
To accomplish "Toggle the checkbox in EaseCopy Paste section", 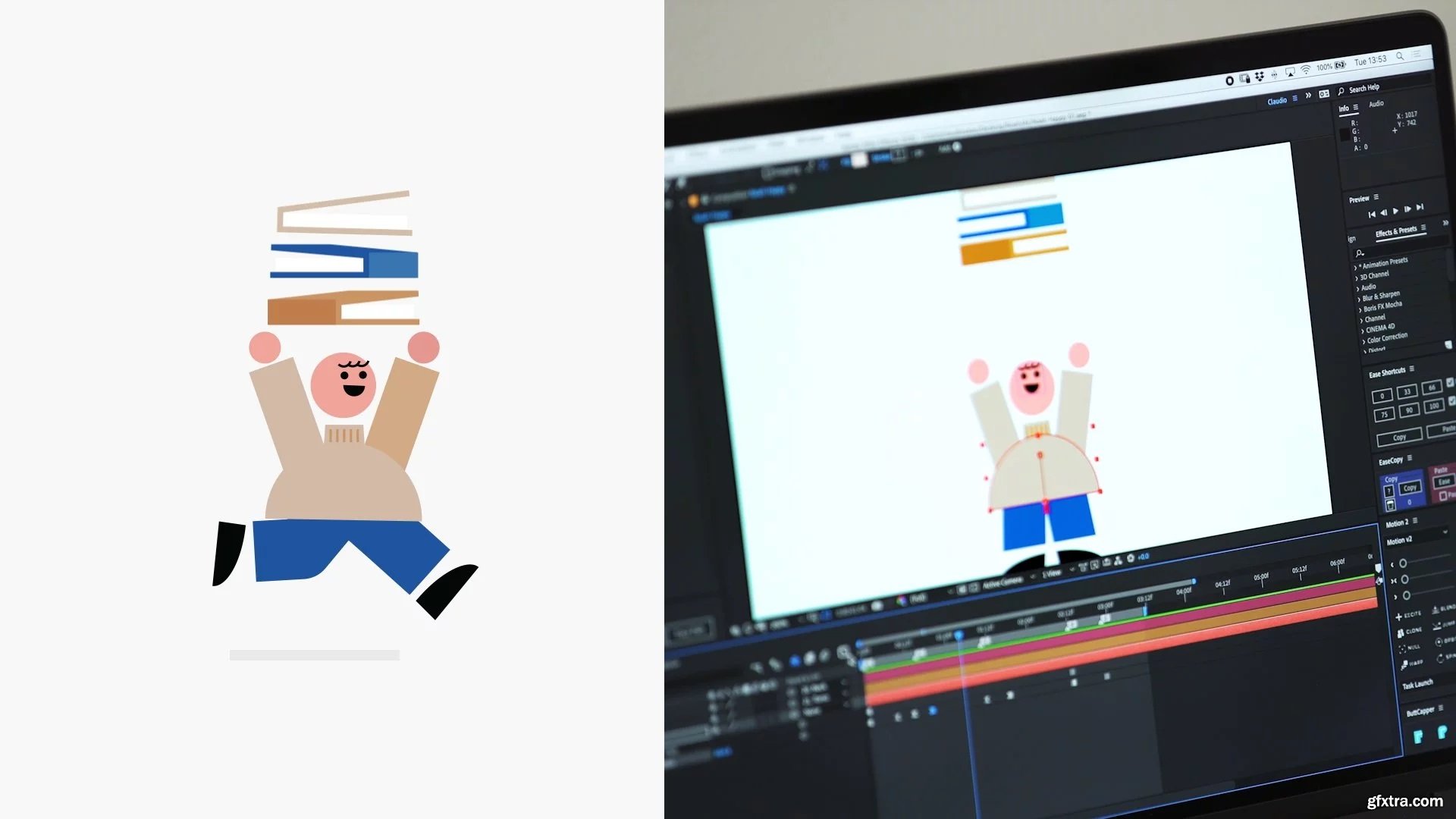I will 1443,495.
